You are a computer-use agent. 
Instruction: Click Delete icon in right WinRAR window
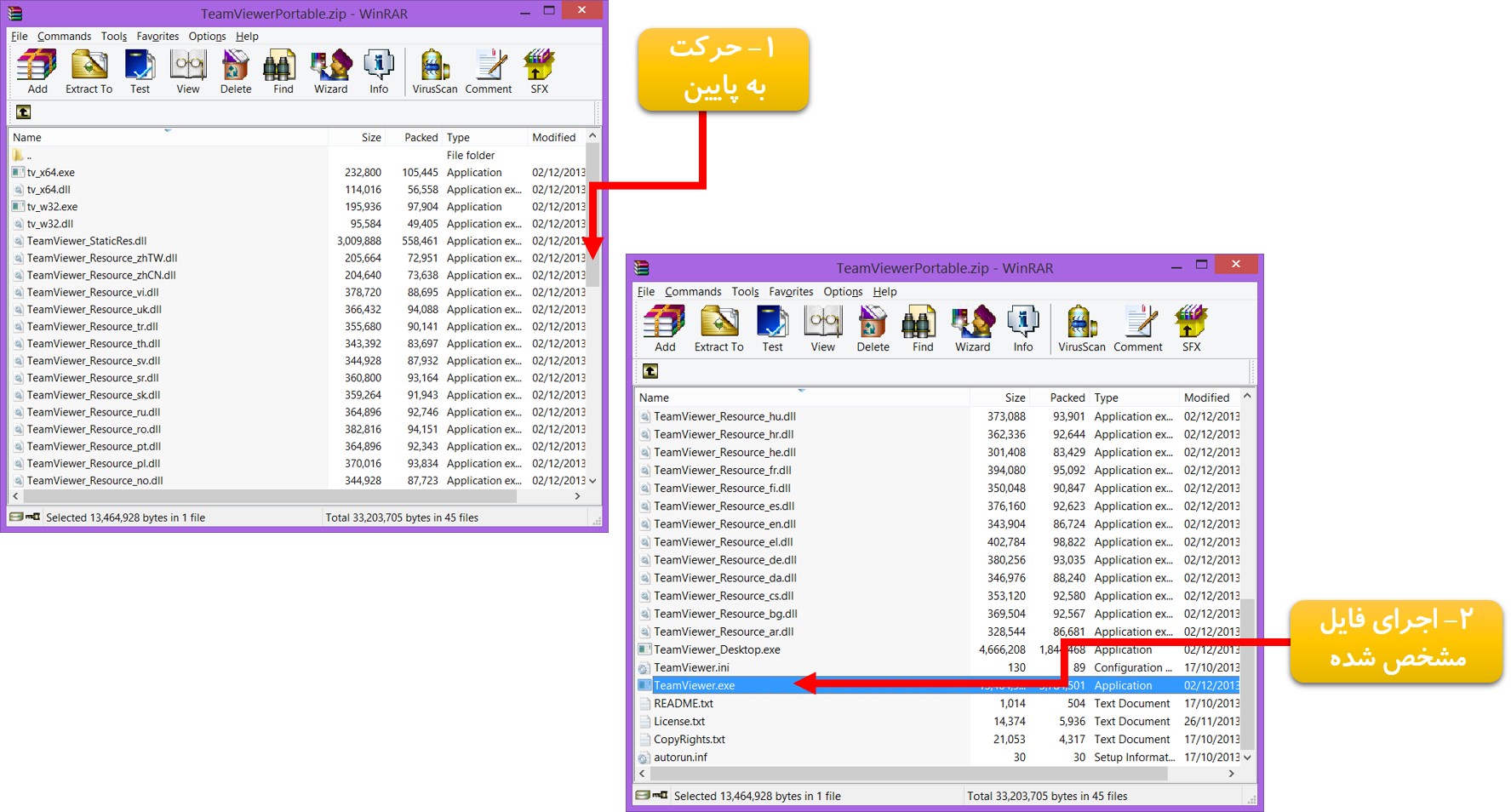873,329
